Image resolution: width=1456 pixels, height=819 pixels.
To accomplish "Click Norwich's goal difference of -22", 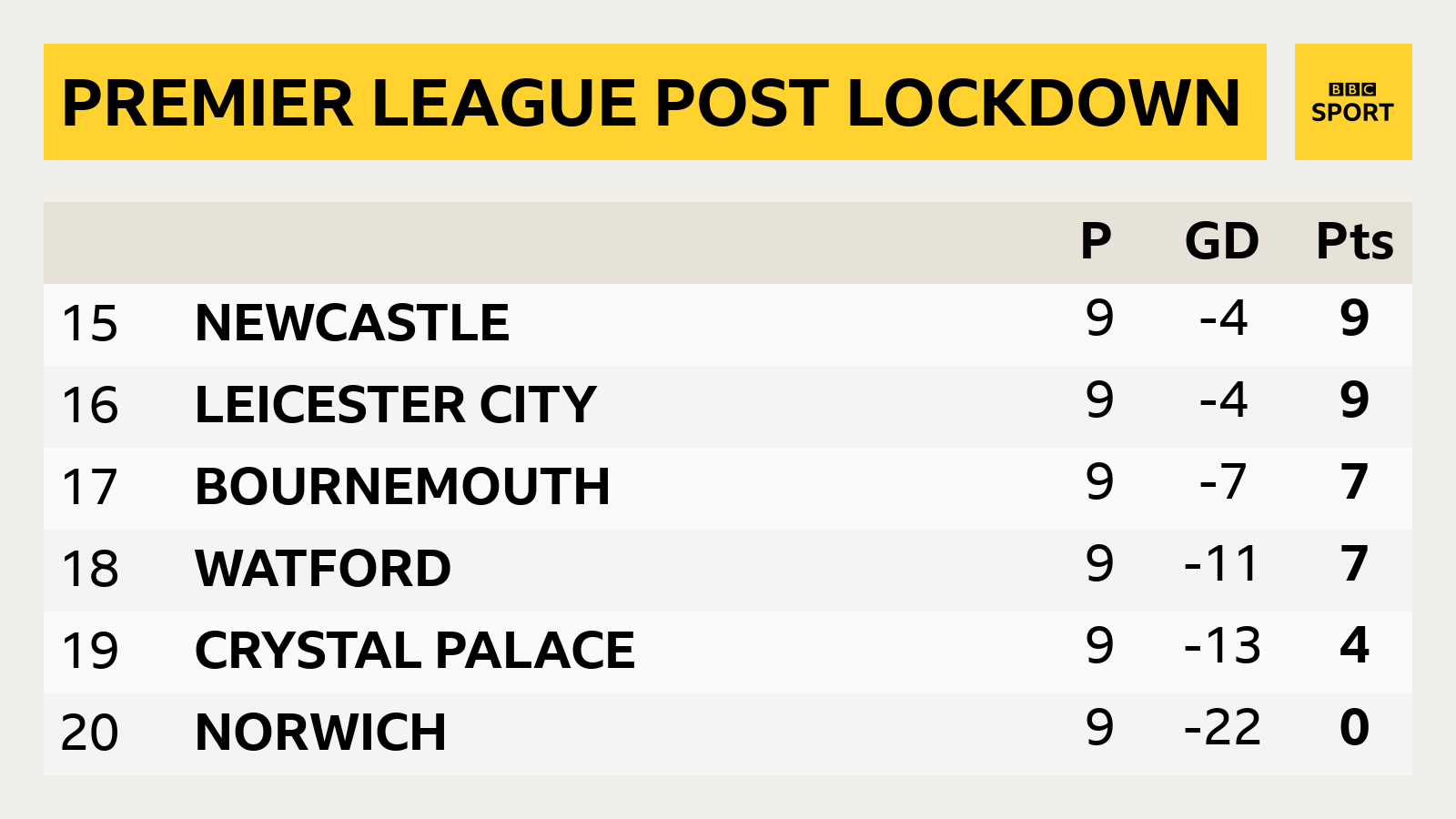I will click(x=1222, y=728).
